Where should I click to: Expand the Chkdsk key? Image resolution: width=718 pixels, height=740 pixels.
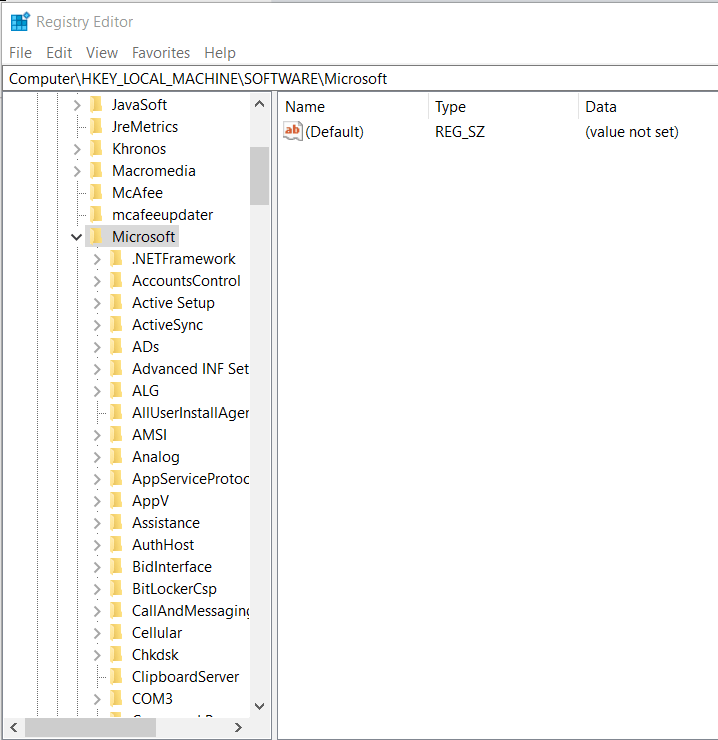tap(97, 655)
